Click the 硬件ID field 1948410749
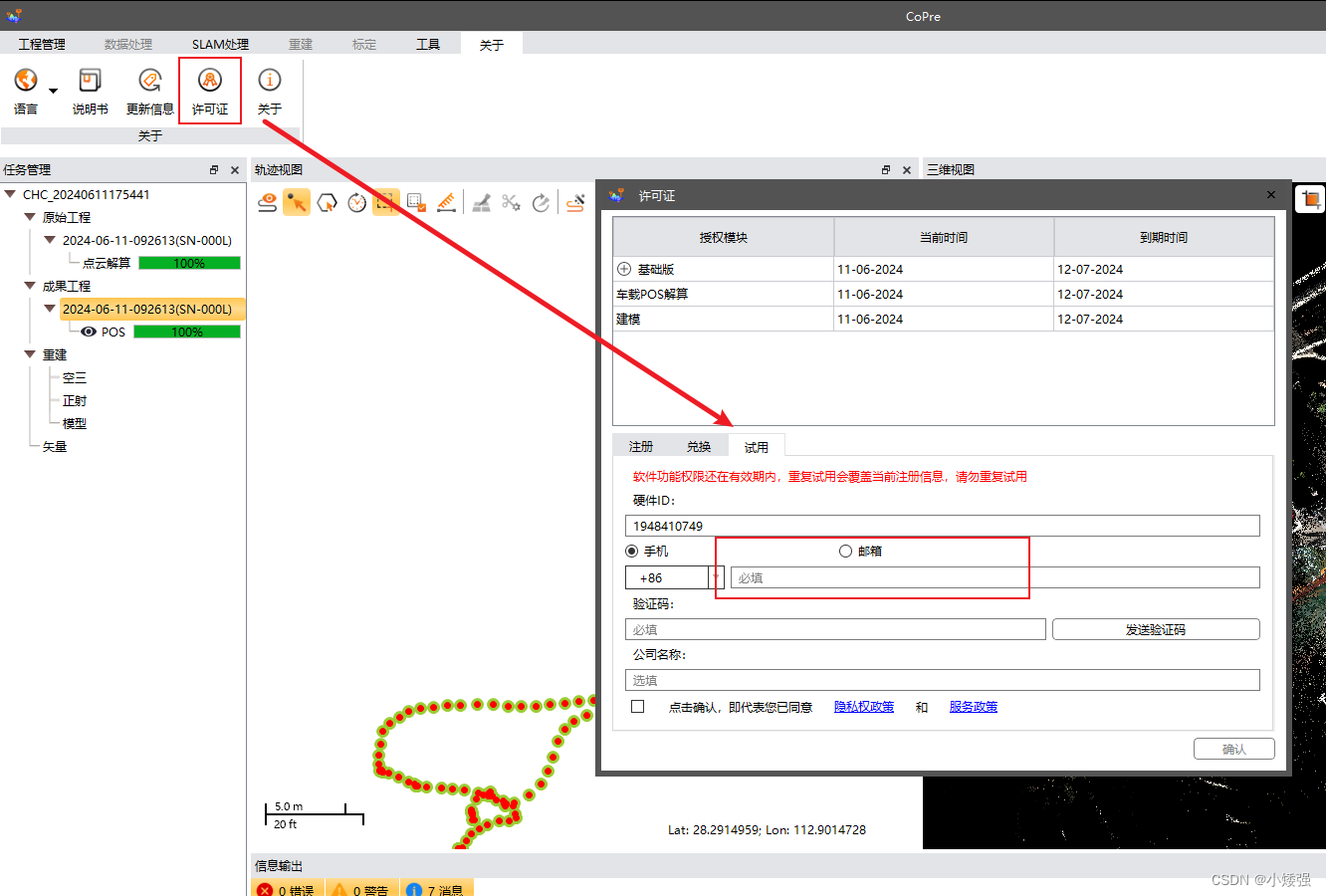 tap(943, 526)
